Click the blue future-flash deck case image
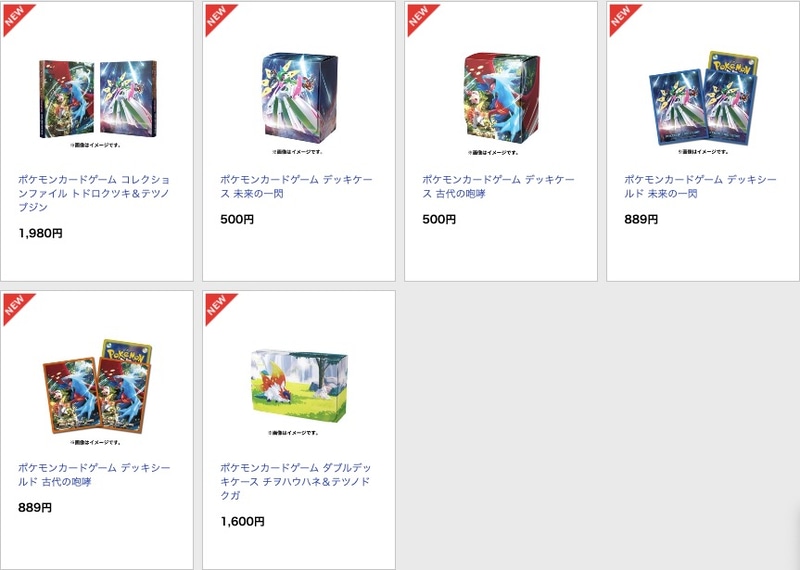800x570 pixels. [299, 97]
